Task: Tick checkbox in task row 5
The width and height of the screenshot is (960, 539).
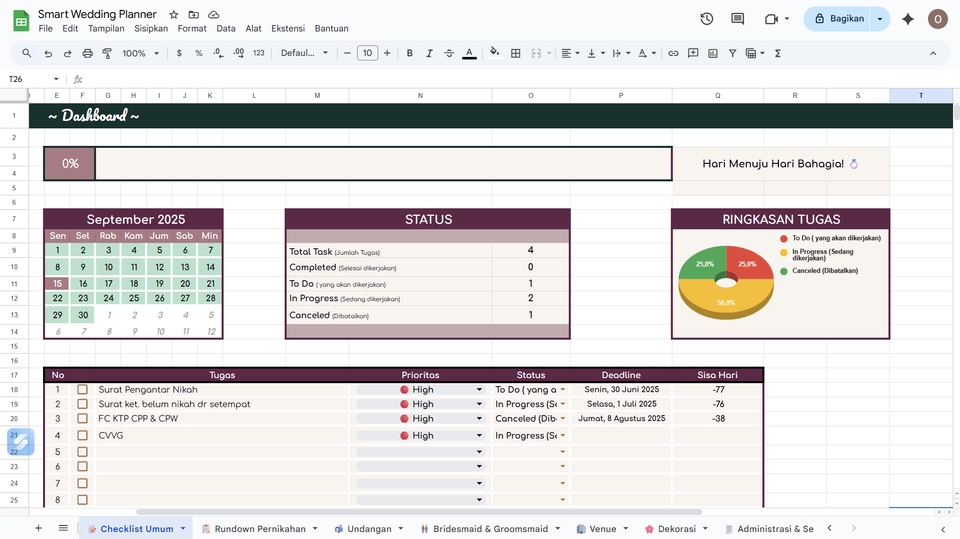Action: 83,452
